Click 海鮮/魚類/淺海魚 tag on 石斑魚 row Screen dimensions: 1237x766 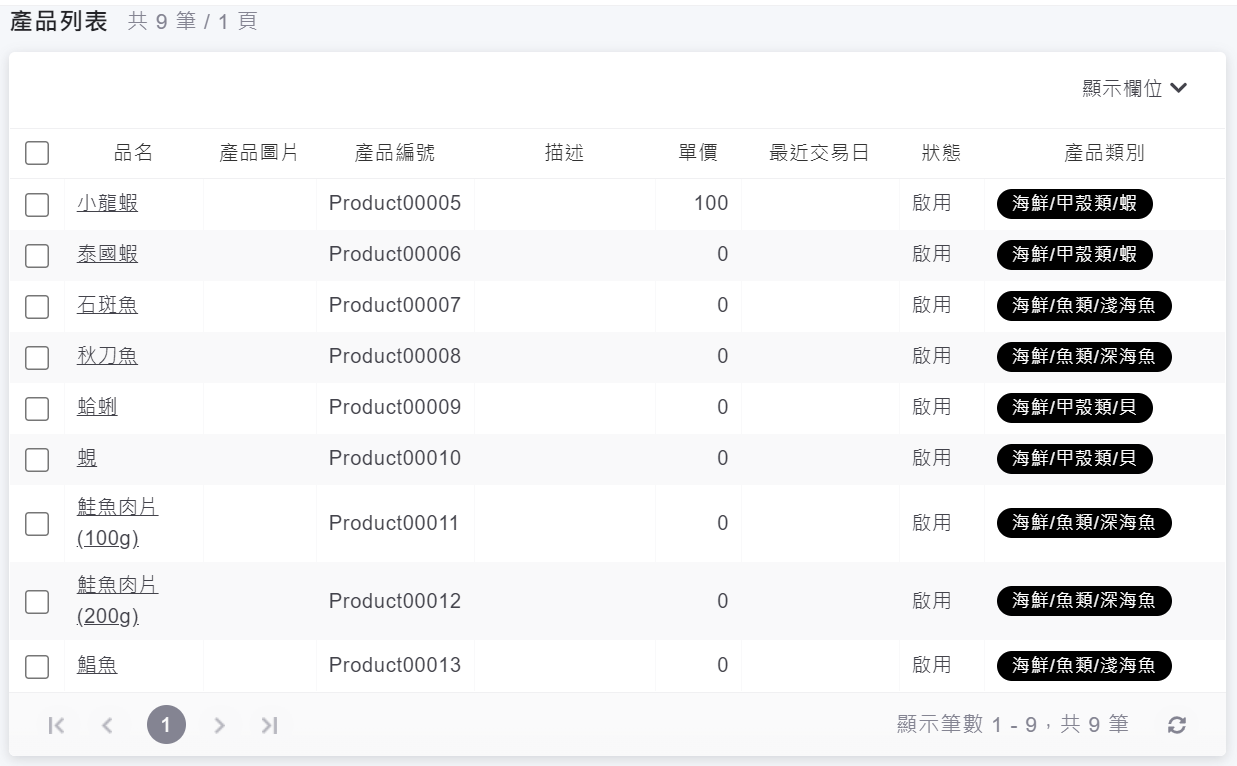[x=1083, y=306]
